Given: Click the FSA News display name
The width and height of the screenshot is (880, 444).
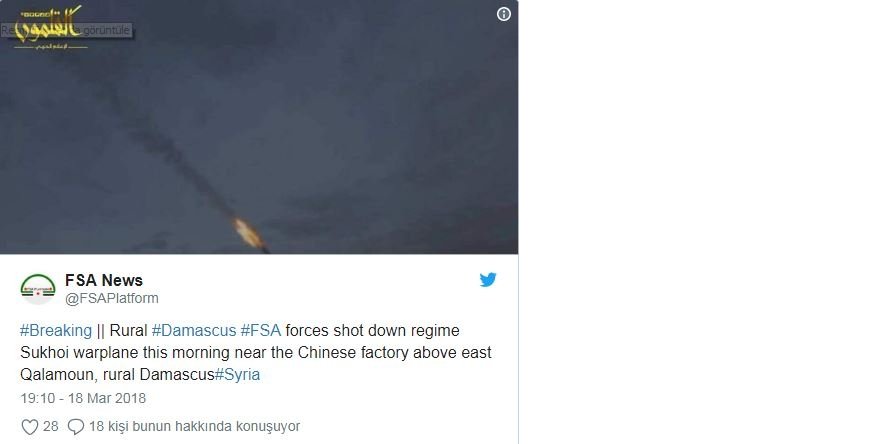Looking at the screenshot, I should [104, 280].
